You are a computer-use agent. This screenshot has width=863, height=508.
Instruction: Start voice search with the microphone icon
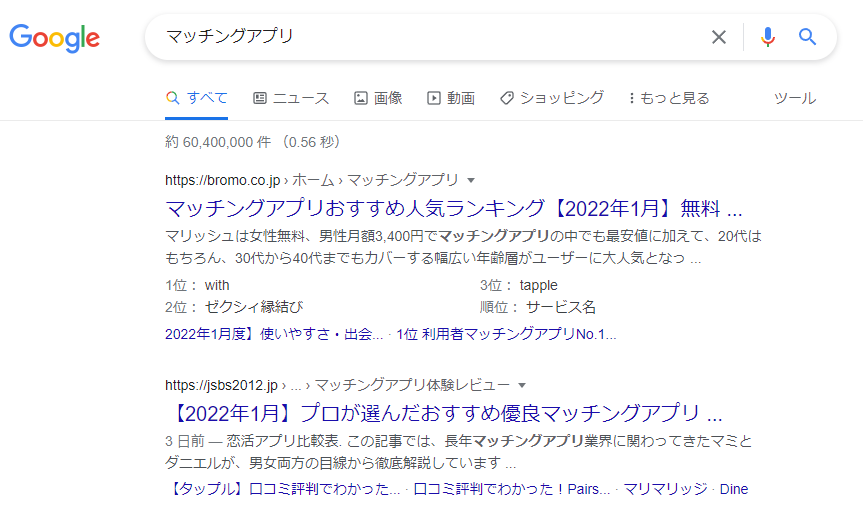[768, 37]
